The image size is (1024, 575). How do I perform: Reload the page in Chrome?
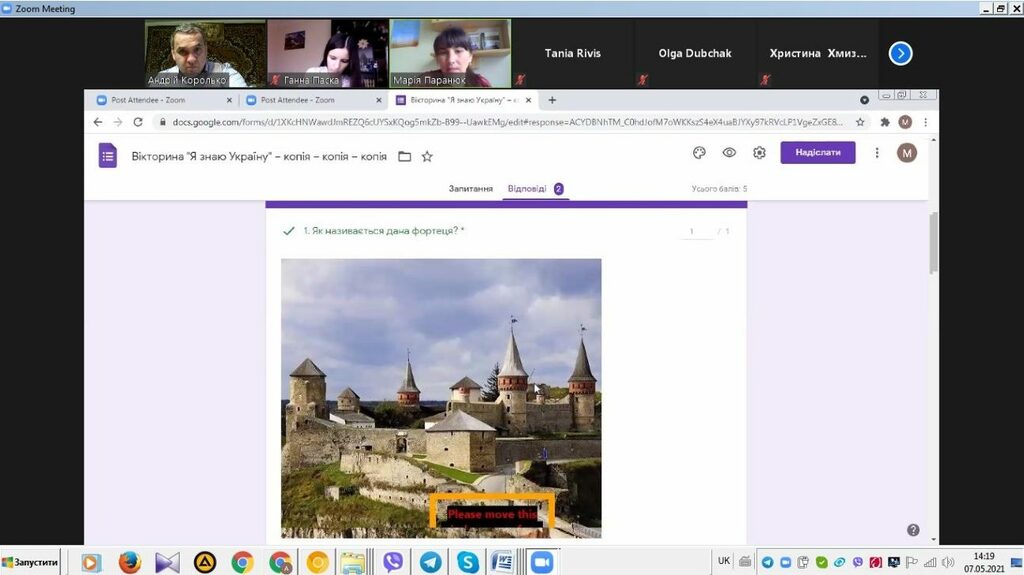click(x=137, y=122)
